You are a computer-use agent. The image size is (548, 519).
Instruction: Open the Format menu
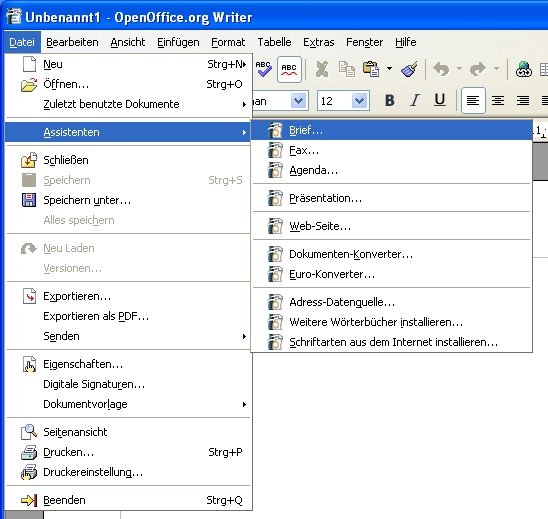tap(228, 42)
